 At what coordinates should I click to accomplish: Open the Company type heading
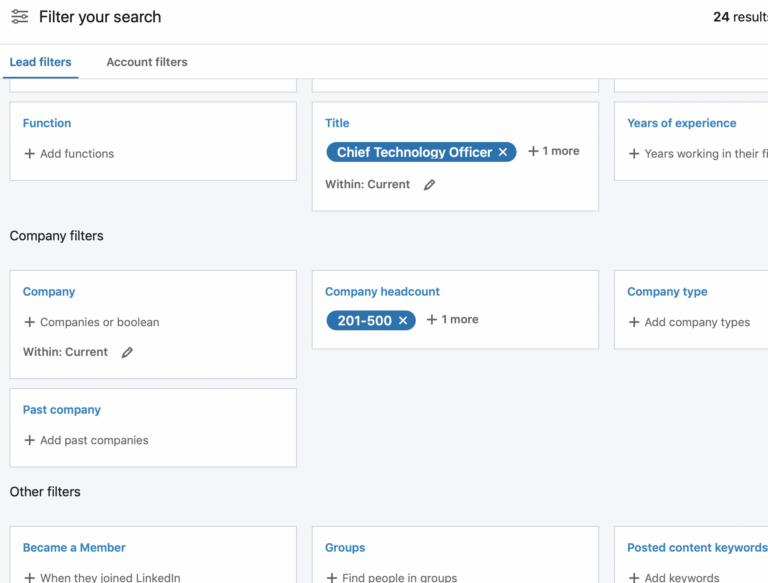click(667, 292)
